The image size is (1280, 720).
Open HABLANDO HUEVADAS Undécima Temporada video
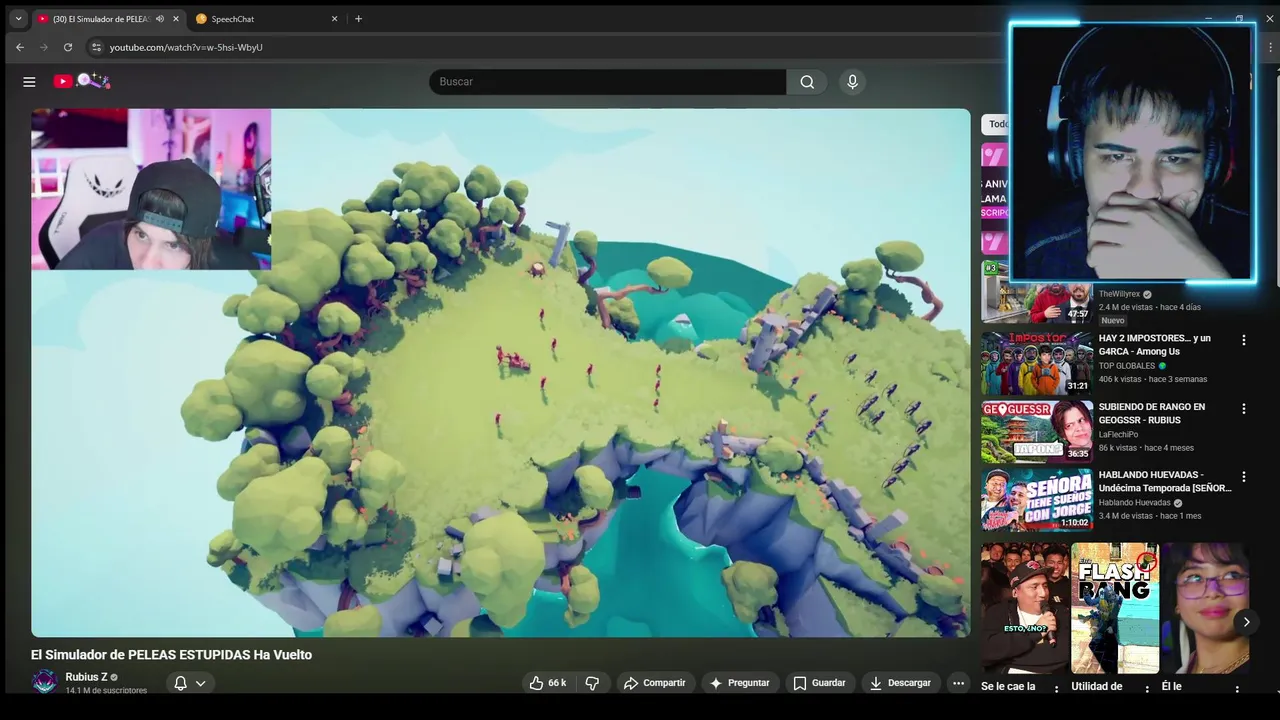click(1165, 481)
